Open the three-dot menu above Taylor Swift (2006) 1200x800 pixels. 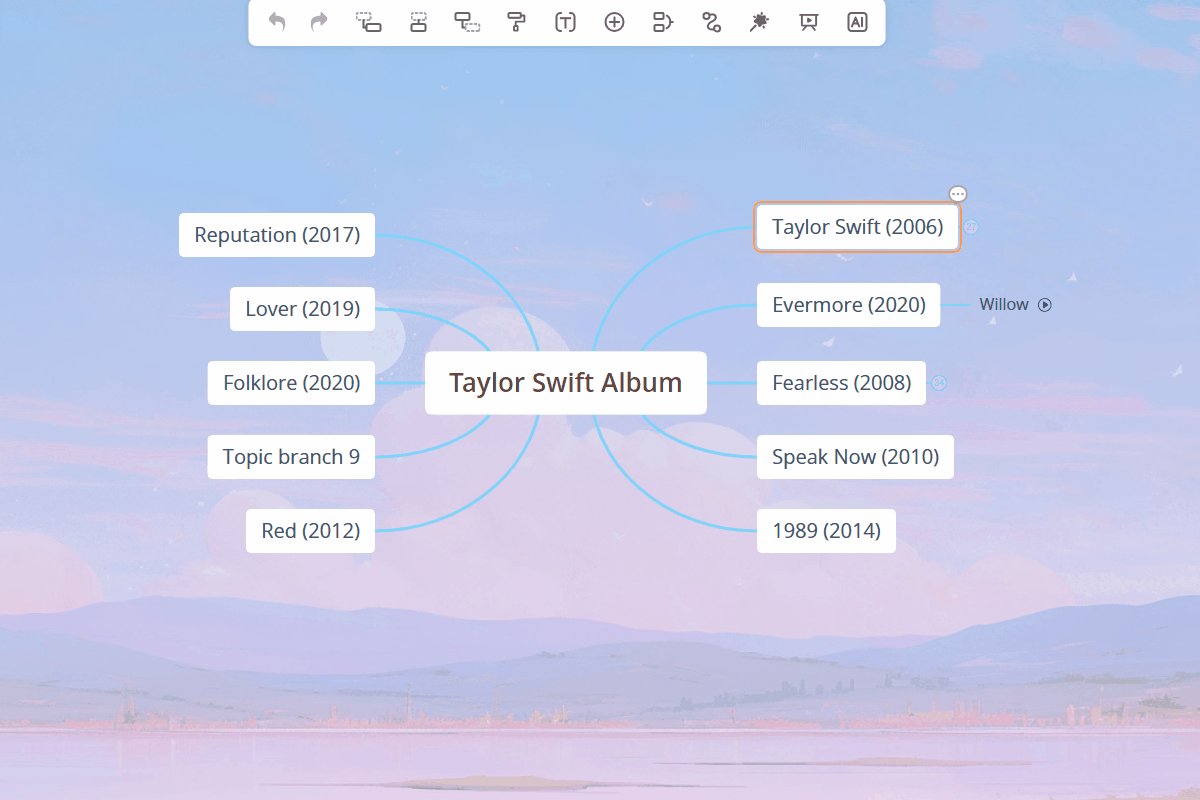click(x=958, y=194)
